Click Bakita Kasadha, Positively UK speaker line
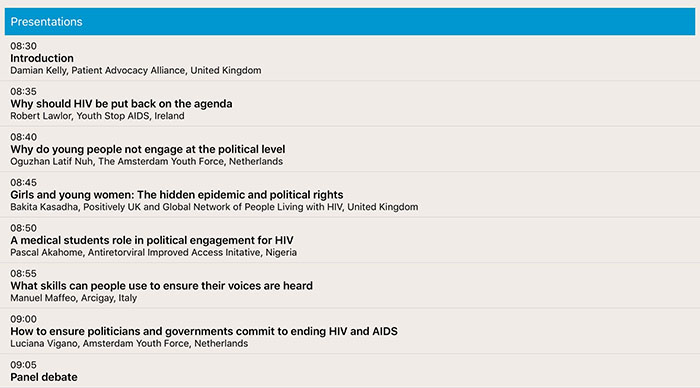 (x=214, y=207)
